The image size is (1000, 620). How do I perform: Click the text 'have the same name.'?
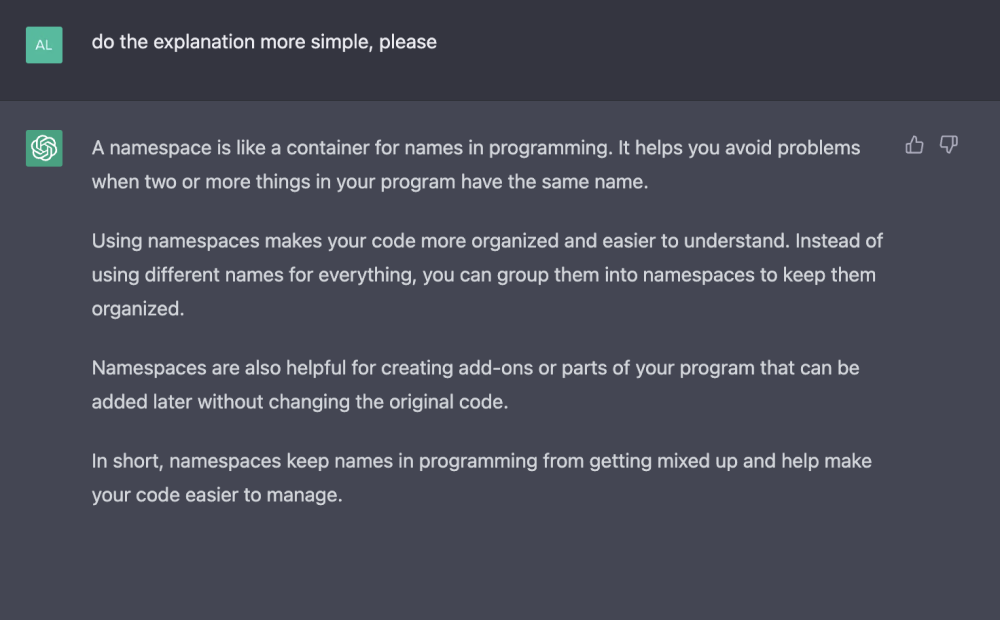coord(554,182)
